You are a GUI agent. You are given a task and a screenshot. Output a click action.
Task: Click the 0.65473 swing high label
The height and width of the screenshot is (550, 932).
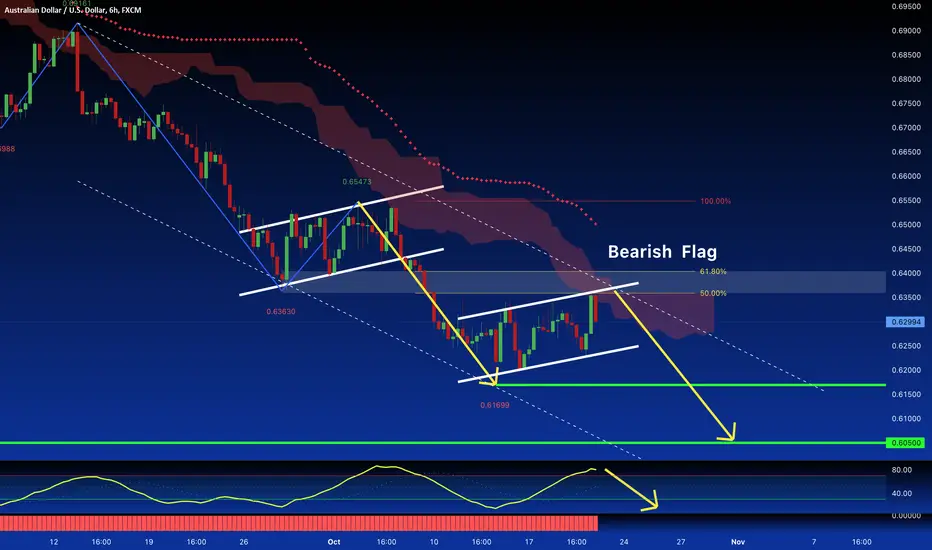tap(357, 181)
